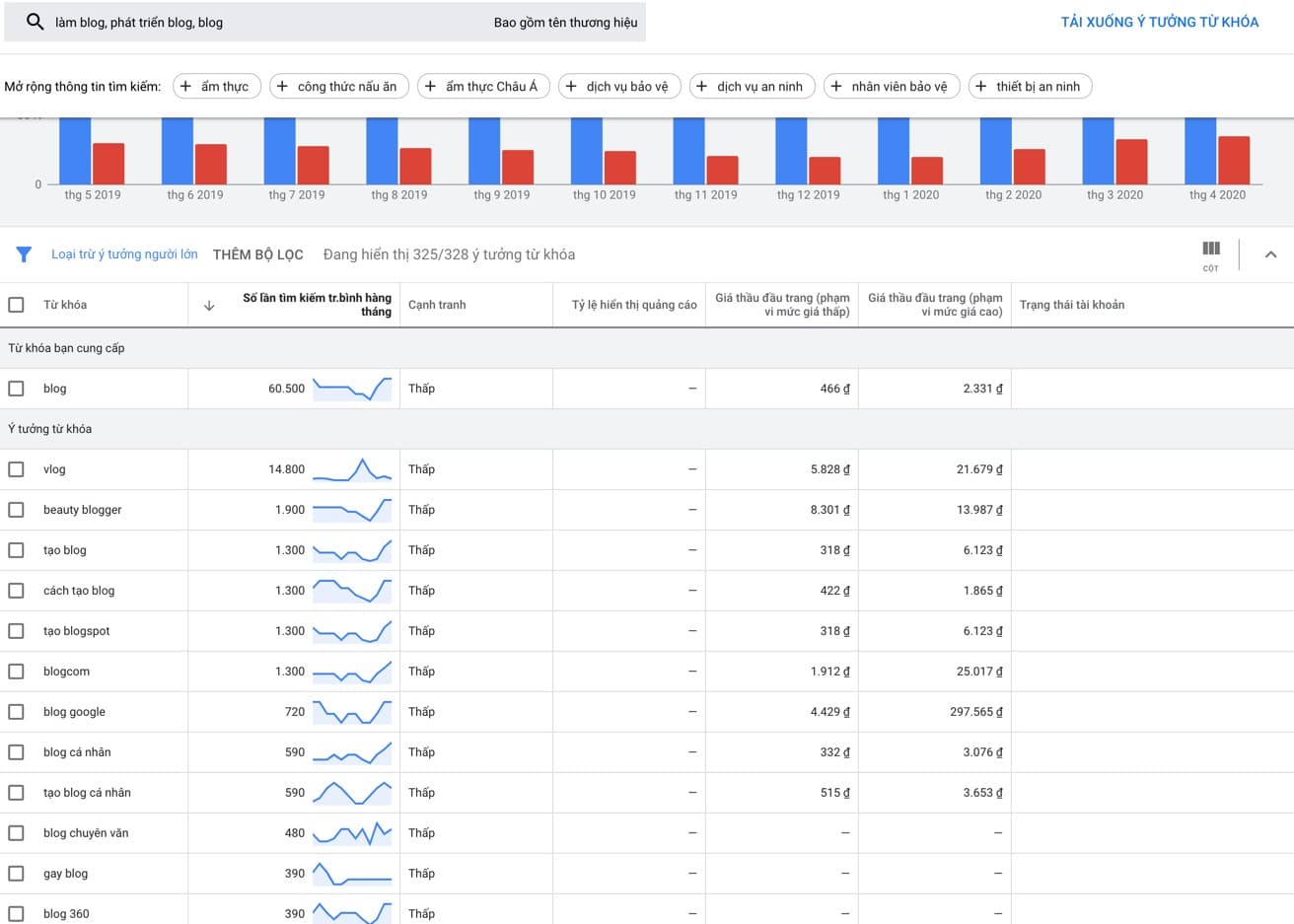This screenshot has height=924, width=1294.
Task: Click the red bar for thg 4 2020
Action: [1234, 161]
